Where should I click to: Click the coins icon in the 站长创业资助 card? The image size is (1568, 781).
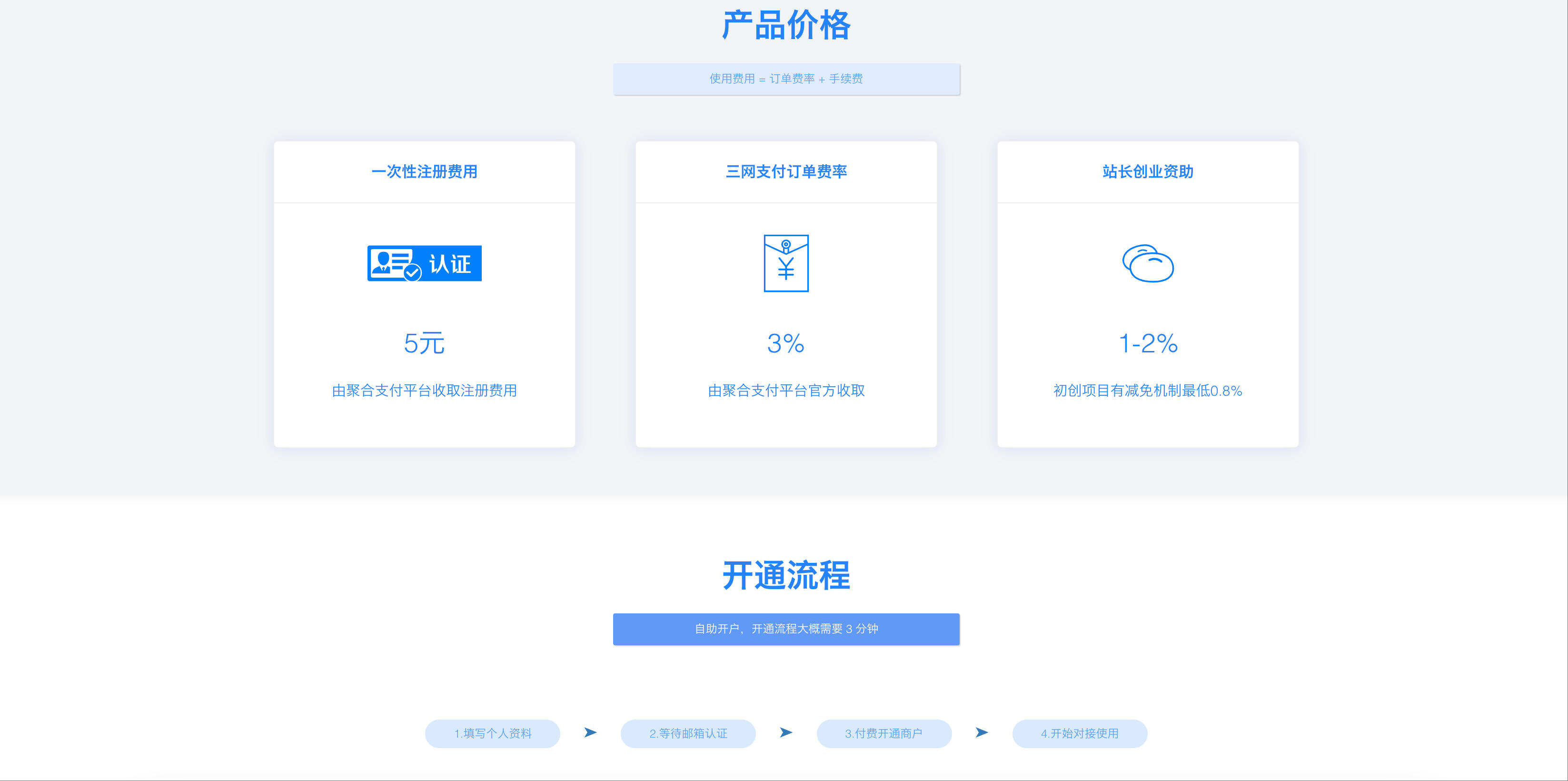pos(1147,263)
